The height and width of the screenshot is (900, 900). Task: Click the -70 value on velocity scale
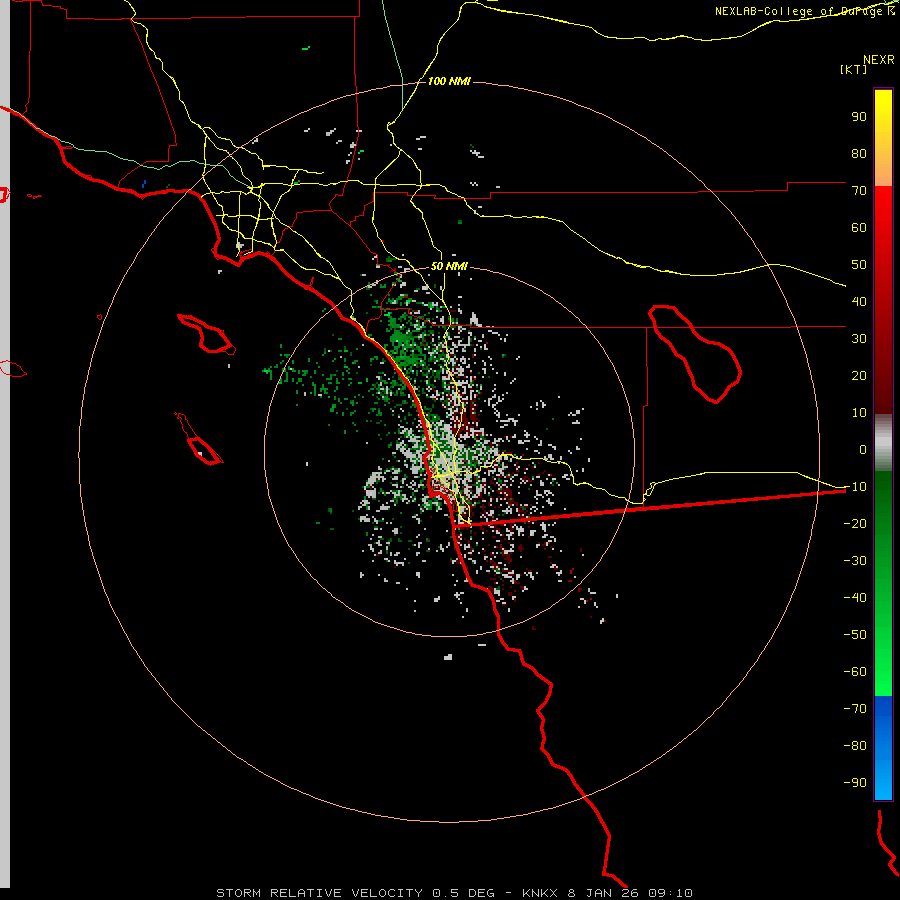[855, 709]
